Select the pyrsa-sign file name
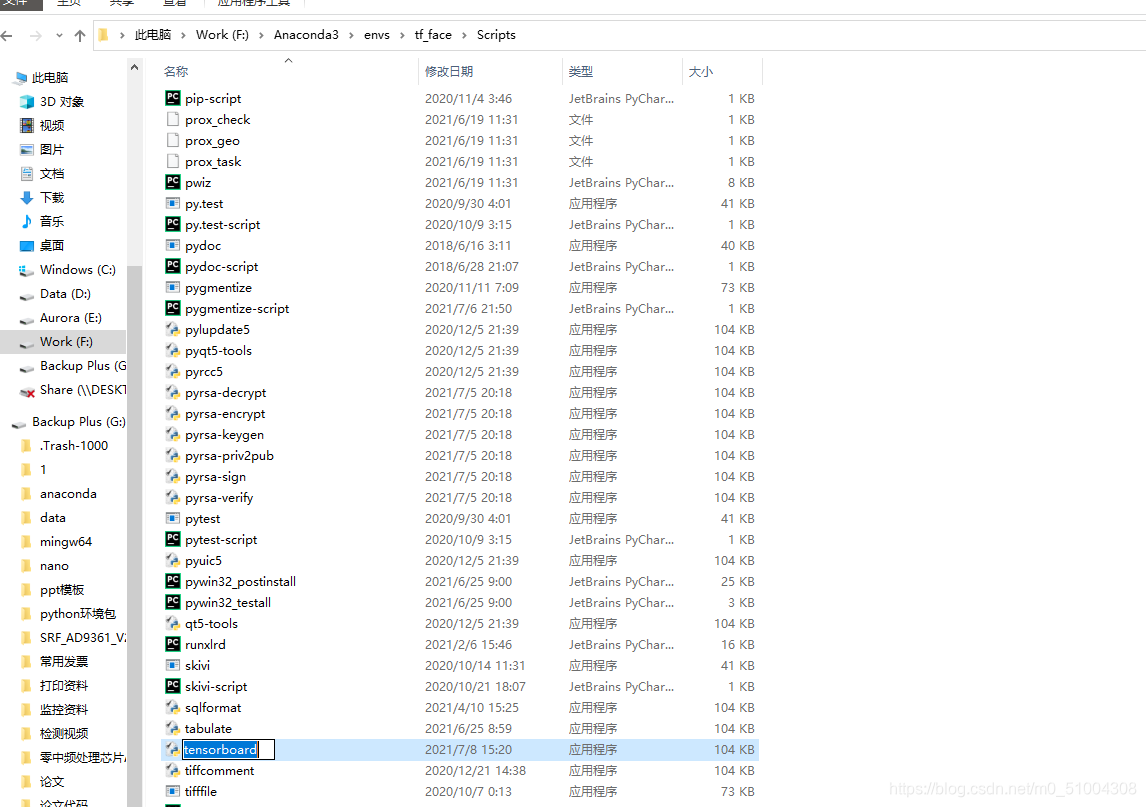 [216, 477]
